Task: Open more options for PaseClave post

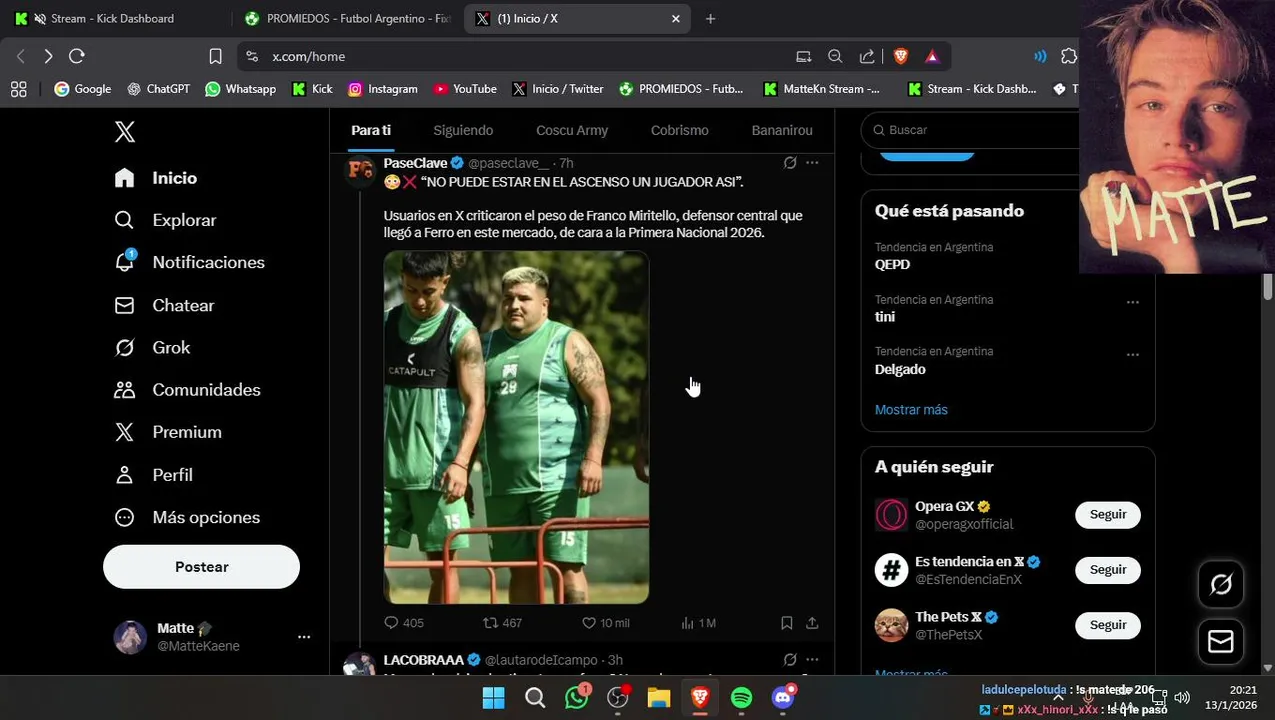Action: click(x=812, y=163)
